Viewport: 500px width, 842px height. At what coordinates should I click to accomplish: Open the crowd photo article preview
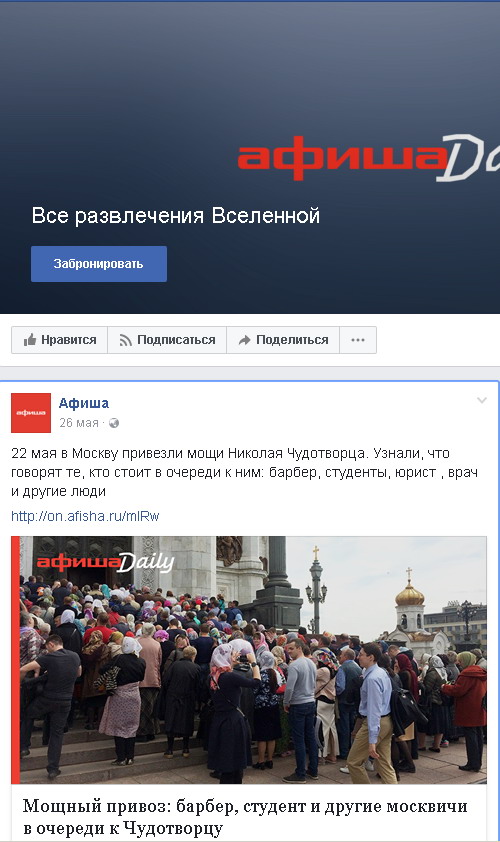click(249, 659)
